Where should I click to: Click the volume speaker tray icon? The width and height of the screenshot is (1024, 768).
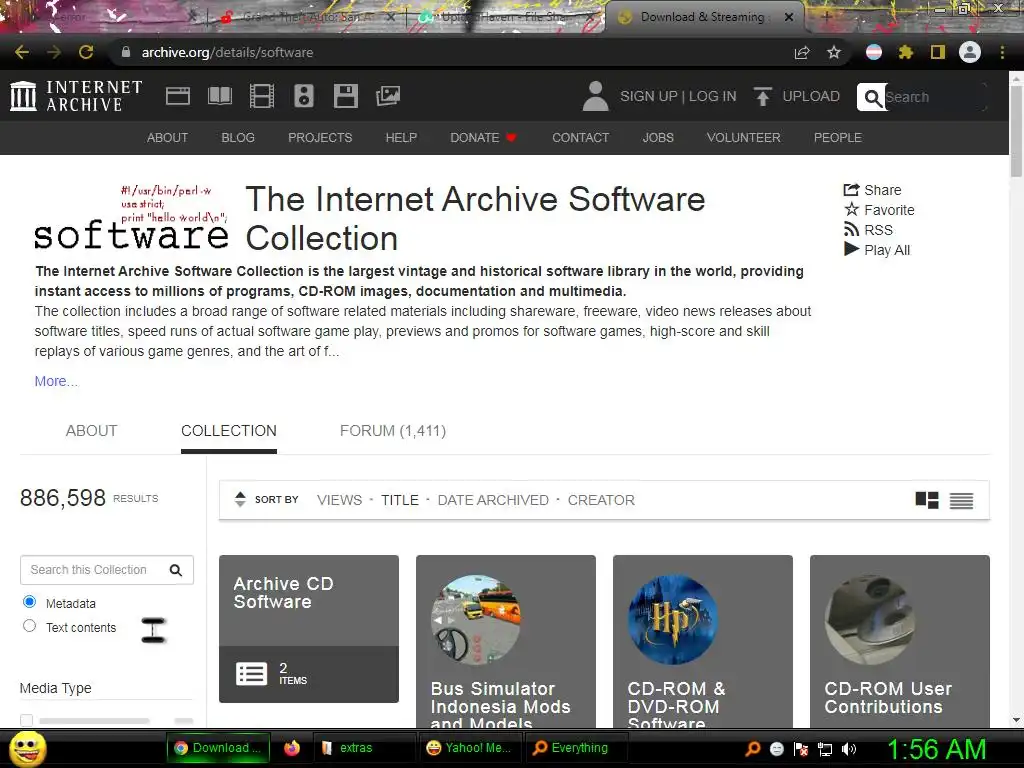pos(849,749)
